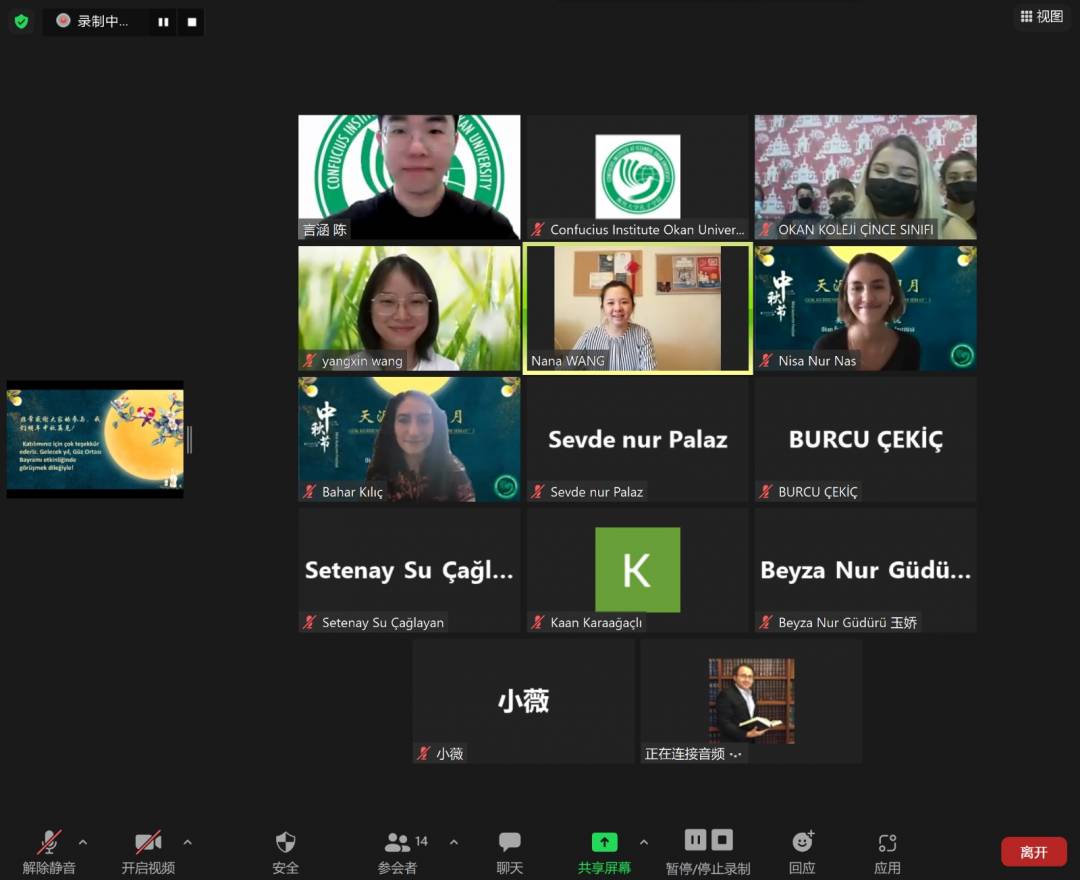1080x880 pixels.
Task: Expand video options arrow beside 开启视频
Action: (187, 842)
